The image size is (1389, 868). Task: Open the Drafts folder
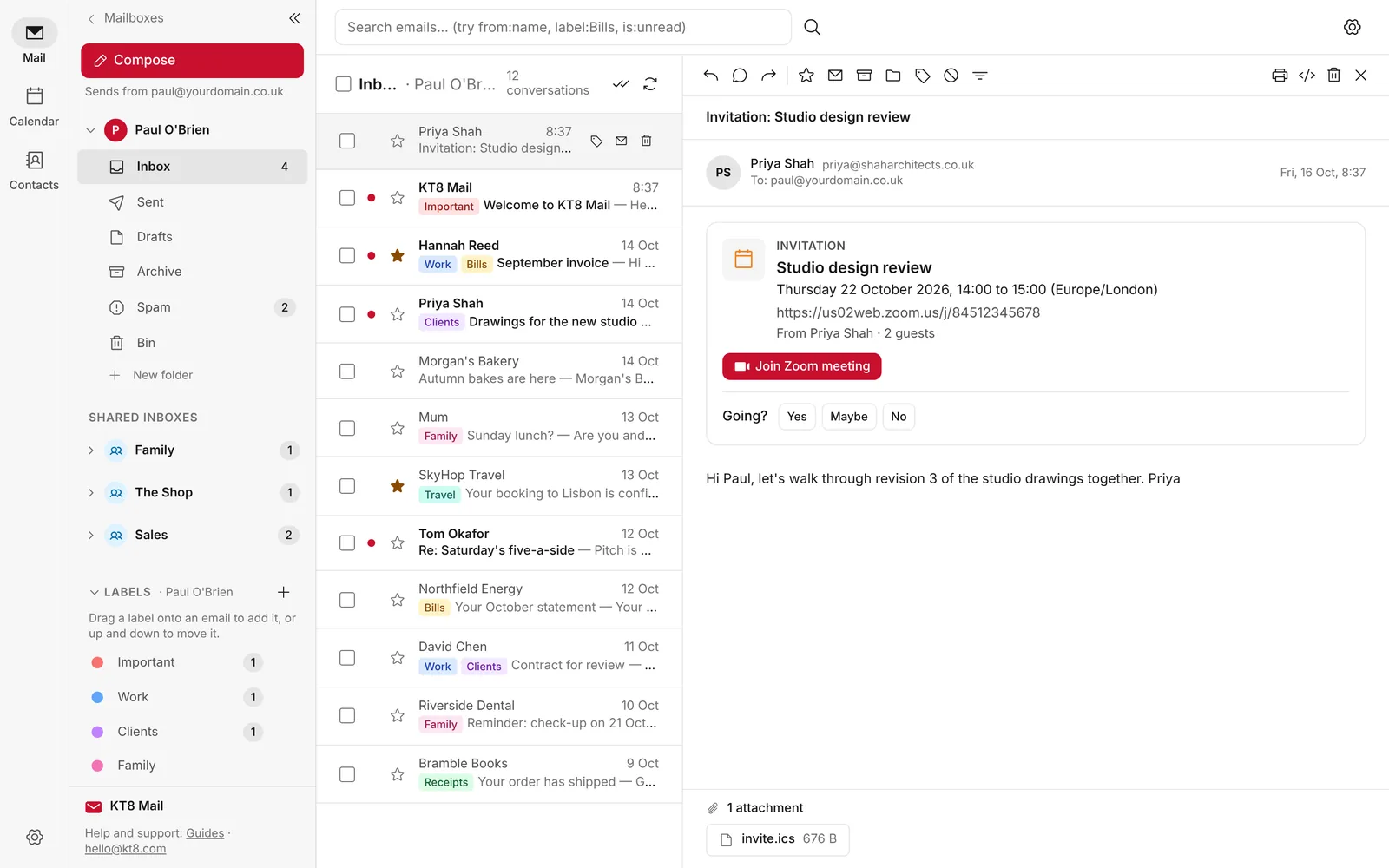[x=193, y=237]
